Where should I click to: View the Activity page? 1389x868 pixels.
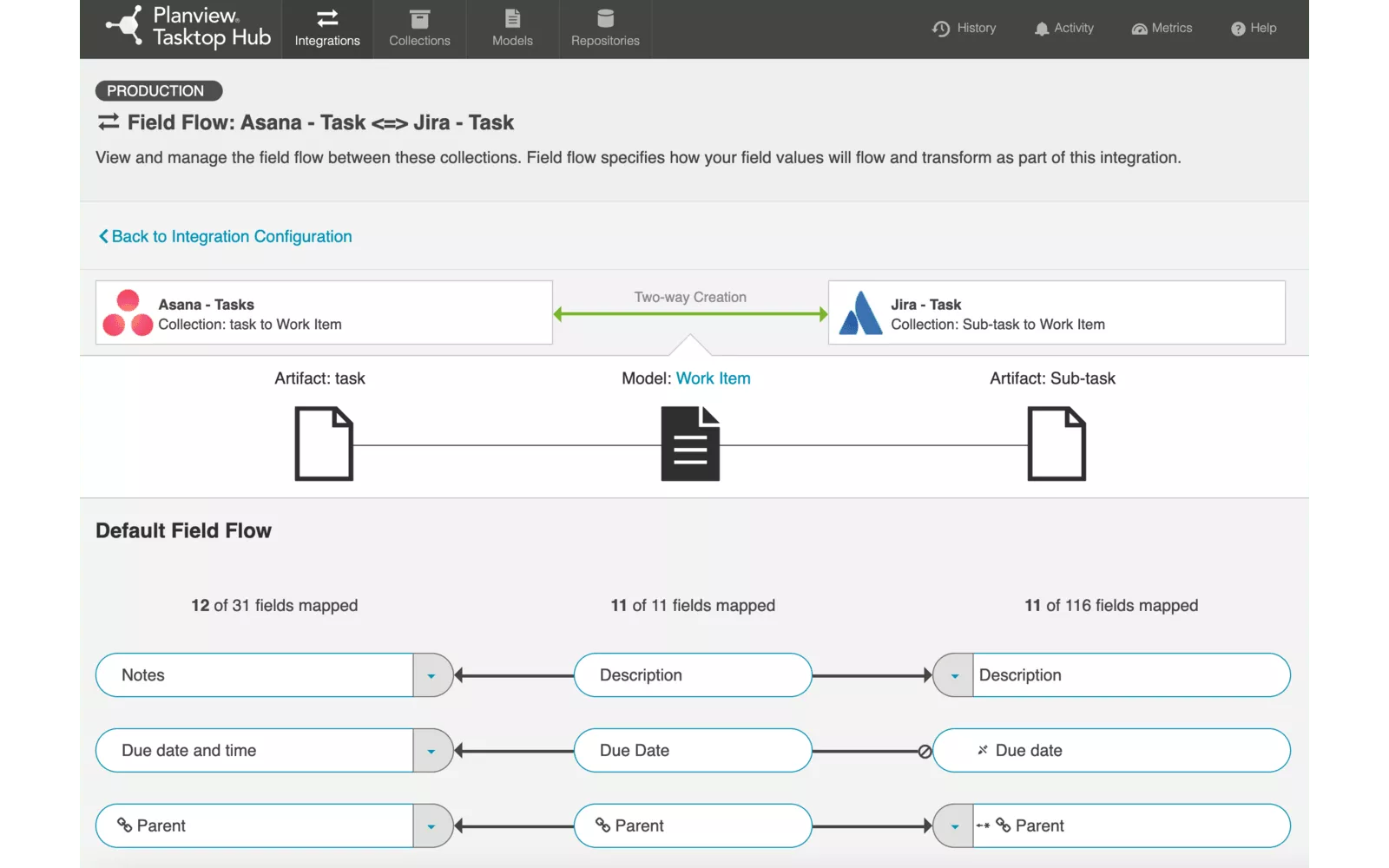pos(1064,29)
